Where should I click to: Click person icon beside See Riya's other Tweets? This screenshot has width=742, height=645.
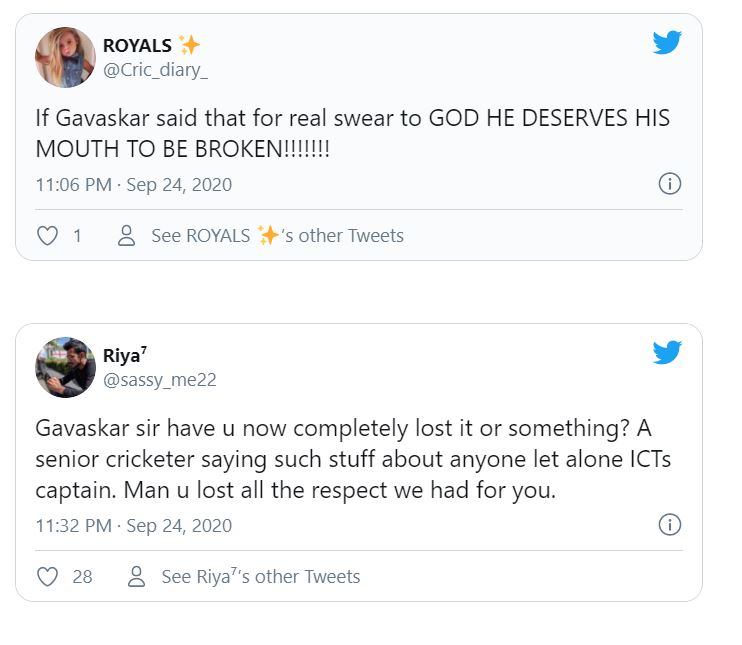click(137, 577)
